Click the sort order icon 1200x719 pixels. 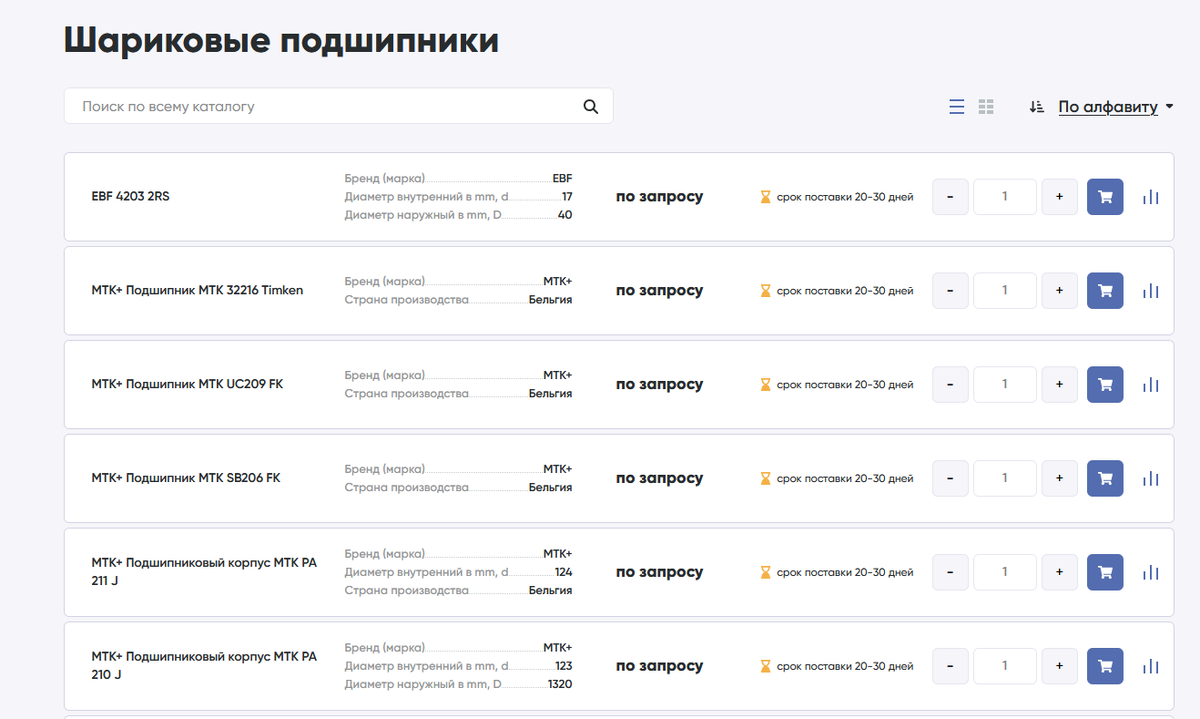(1037, 107)
